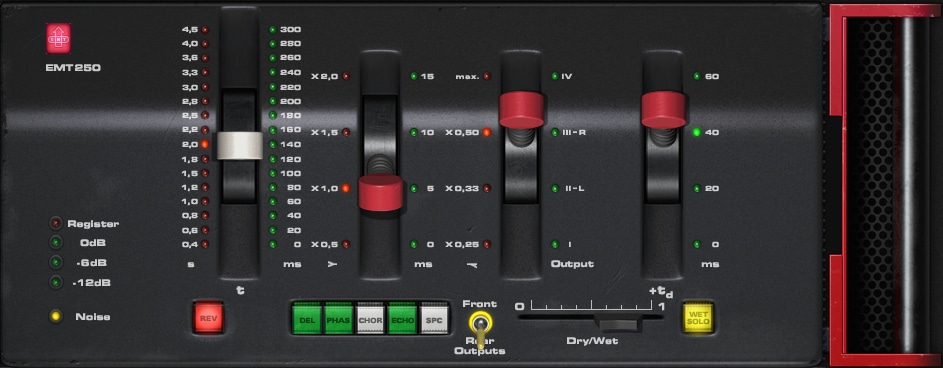The image size is (943, 368).
Task: Click the X2,0 multiplier LED
Action: pos(346,76)
